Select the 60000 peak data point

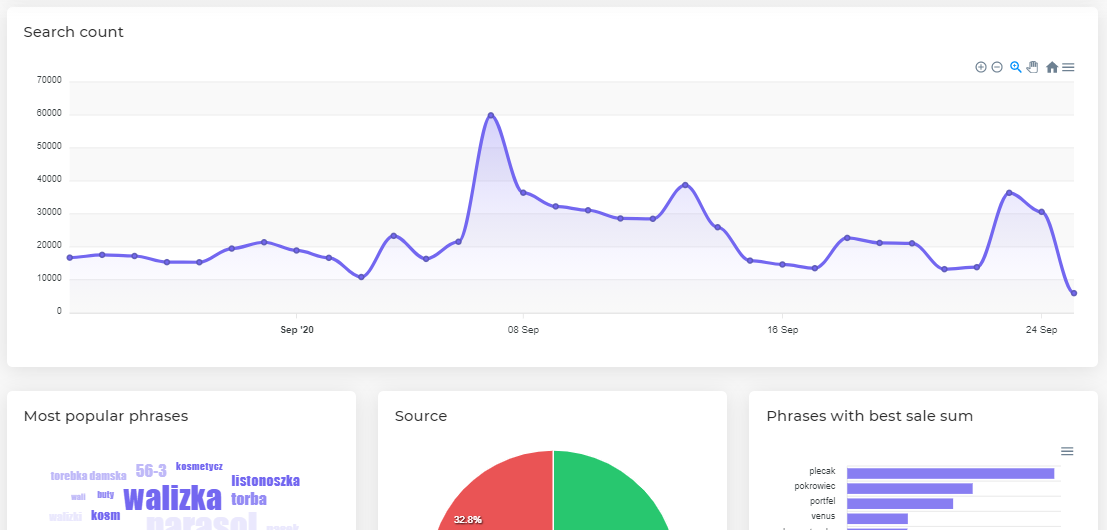point(491,115)
